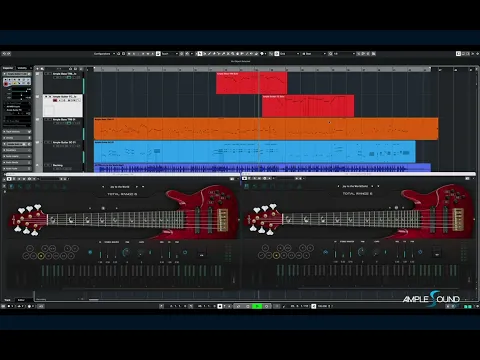Click the Add Track plus icon
480x360 pixels.
(x=38, y=69)
